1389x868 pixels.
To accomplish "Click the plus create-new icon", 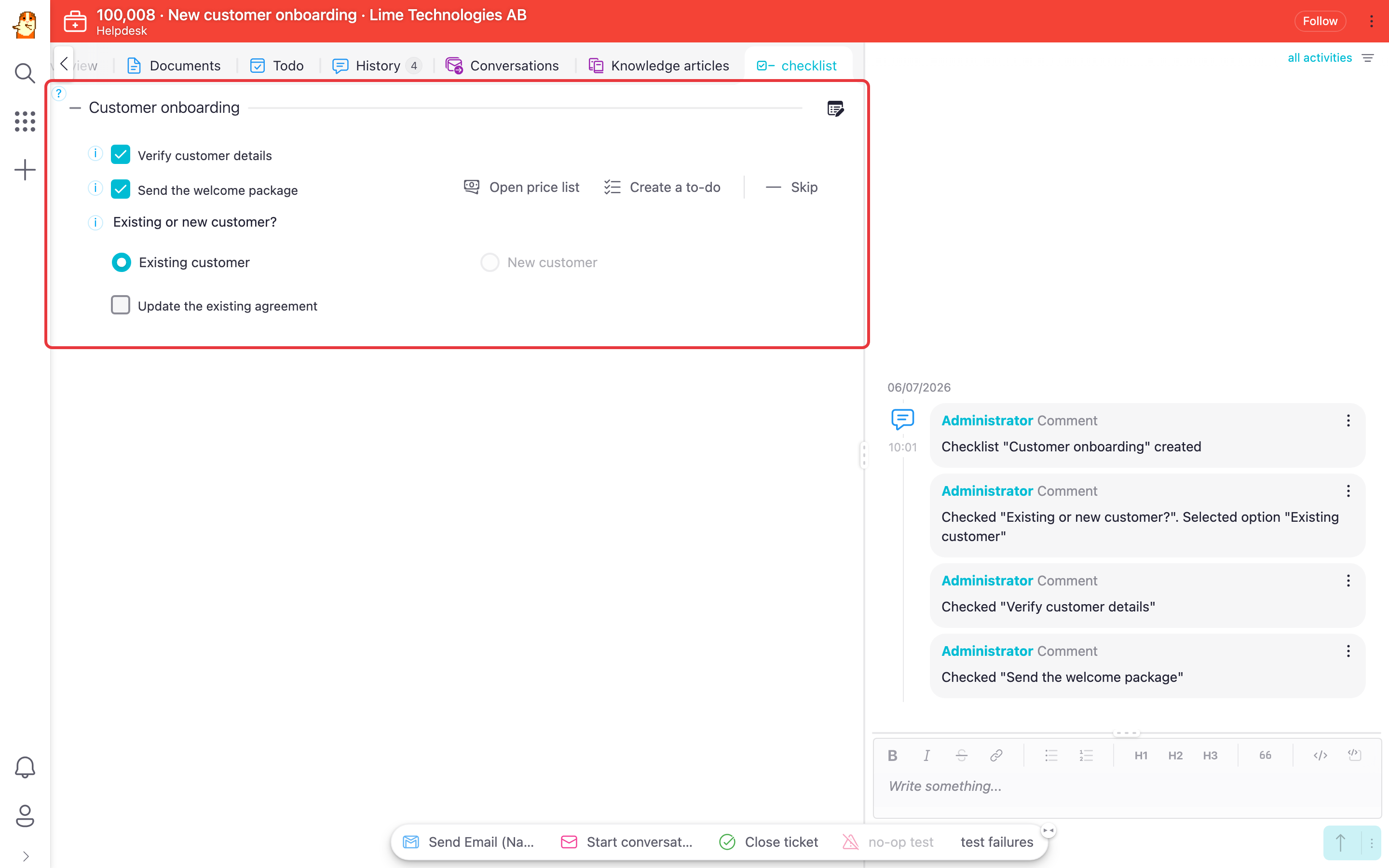I will 25,170.
